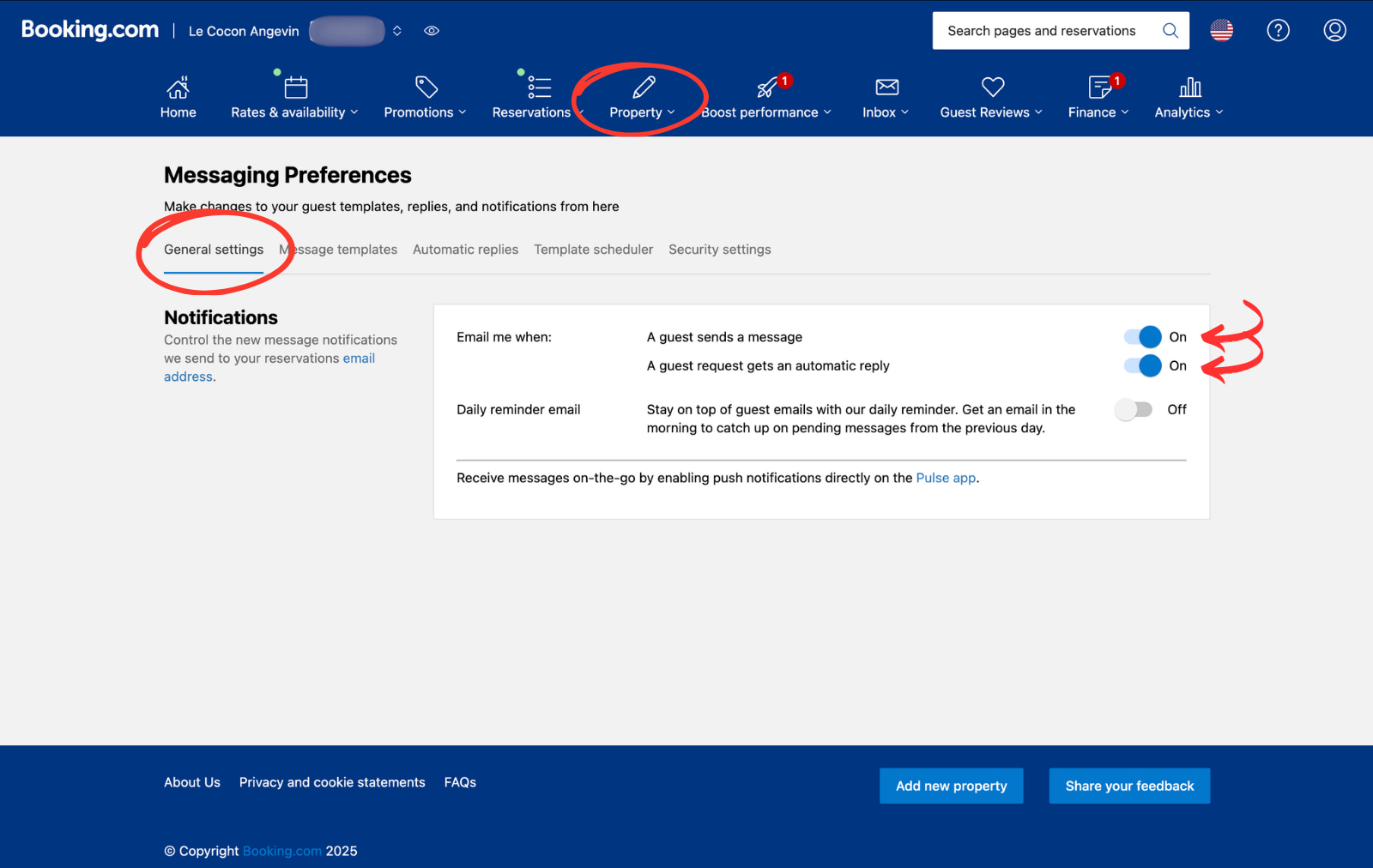Click the language flag icon
Image resolution: width=1373 pixels, height=868 pixels.
[1220, 30]
